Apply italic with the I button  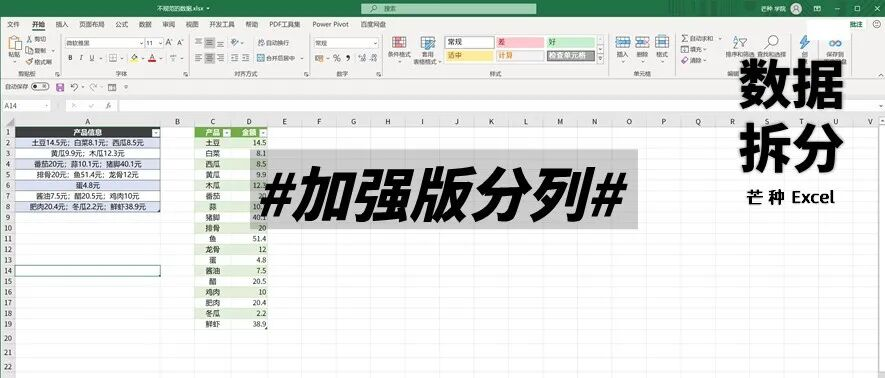click(x=81, y=58)
